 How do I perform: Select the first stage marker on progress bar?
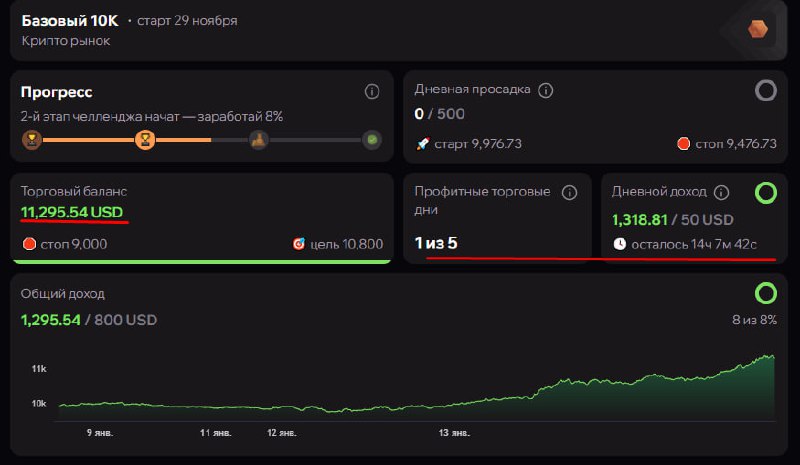32,141
